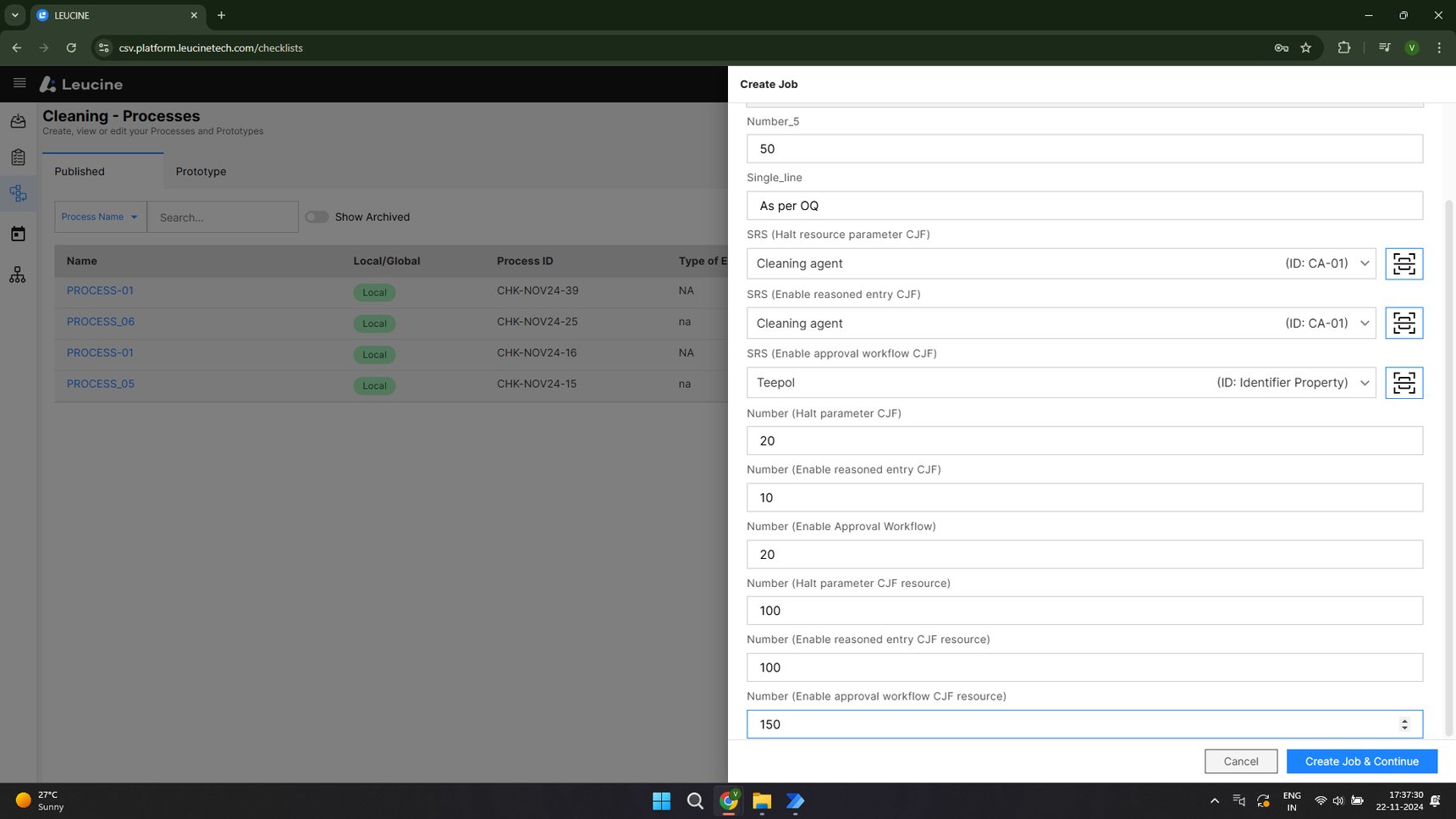Switch to the Prototype tab
This screenshot has height=819, width=1456.
[x=201, y=171]
